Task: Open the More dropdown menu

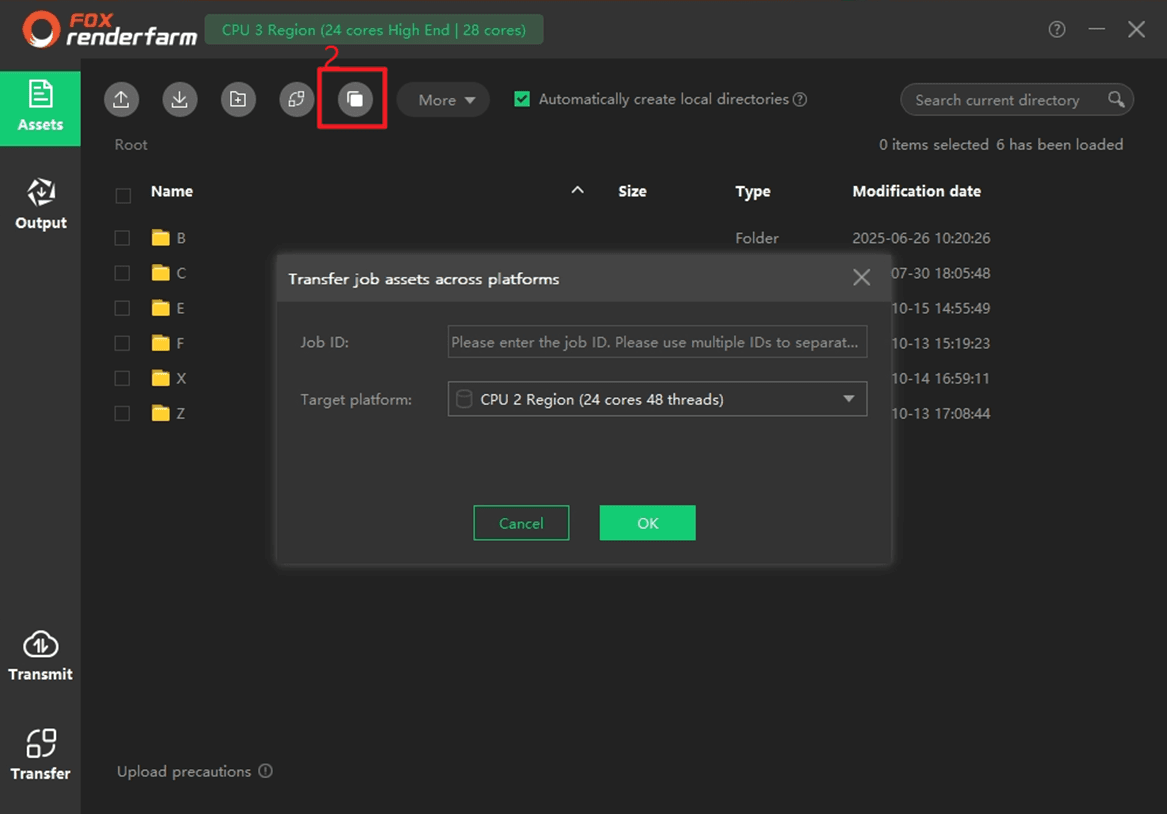Action: coord(443,100)
